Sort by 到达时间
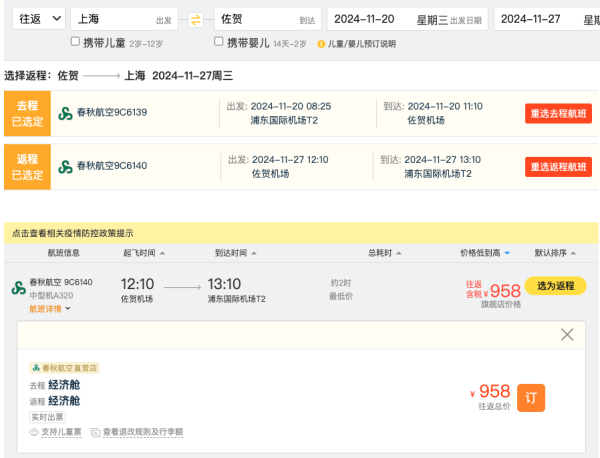The width and height of the screenshot is (600, 458). pos(235,253)
